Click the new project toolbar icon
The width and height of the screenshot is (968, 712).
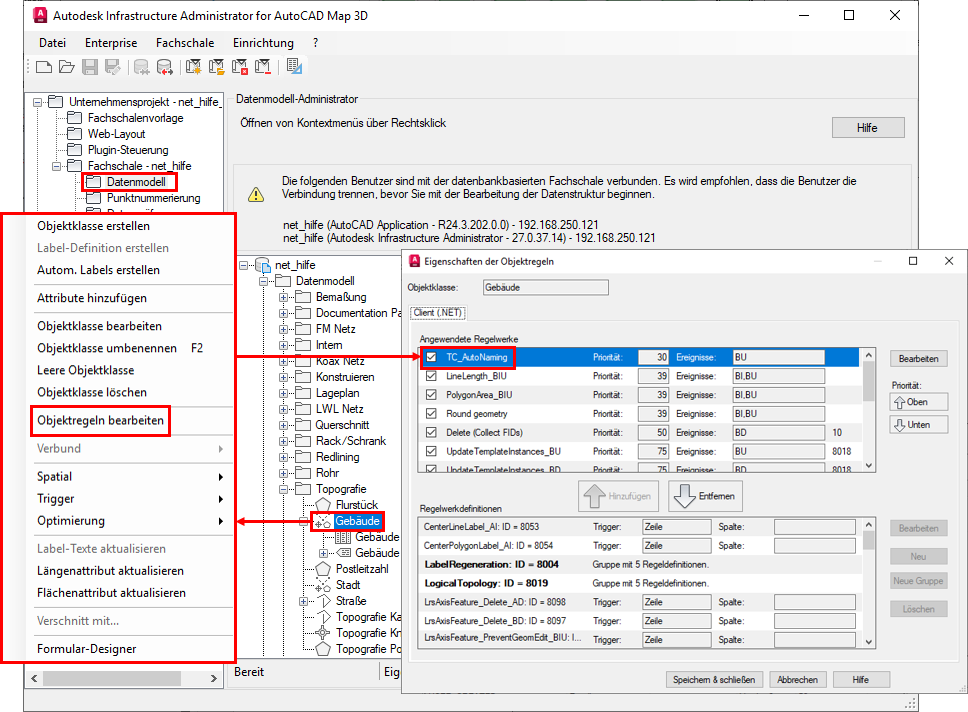43,67
